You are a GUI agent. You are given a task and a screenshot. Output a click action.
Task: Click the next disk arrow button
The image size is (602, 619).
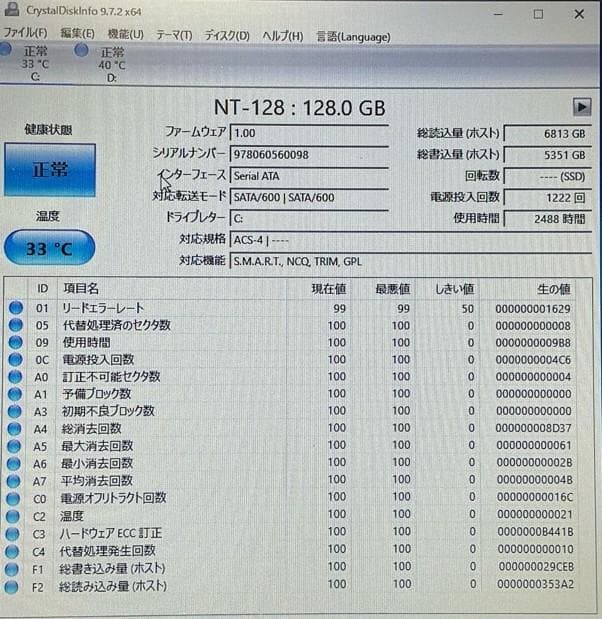click(x=582, y=107)
